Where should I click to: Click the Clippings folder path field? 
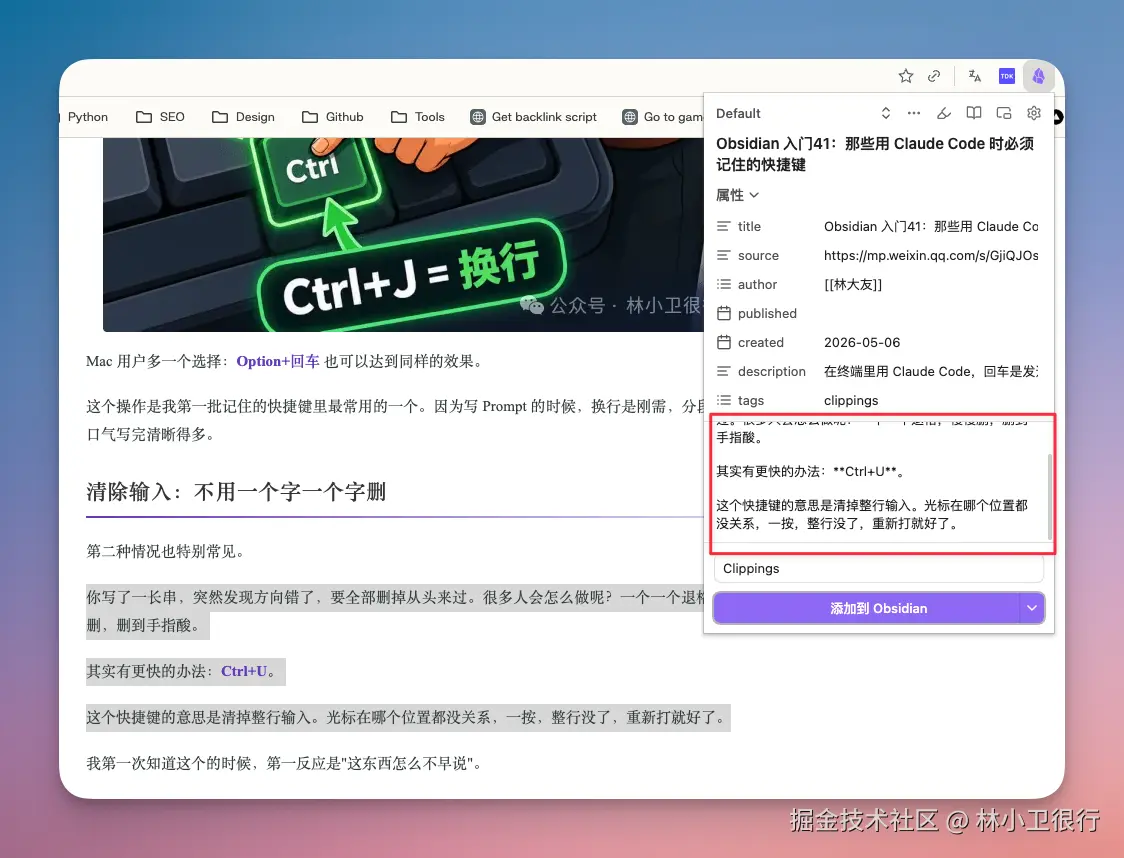click(879, 569)
